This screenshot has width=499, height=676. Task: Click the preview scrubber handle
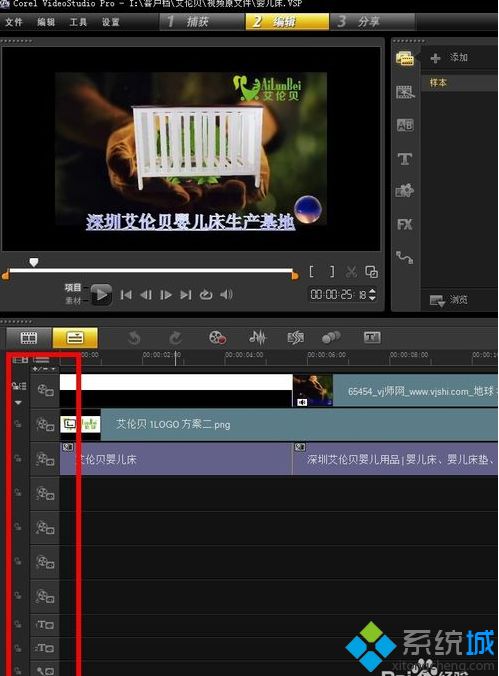(34, 262)
